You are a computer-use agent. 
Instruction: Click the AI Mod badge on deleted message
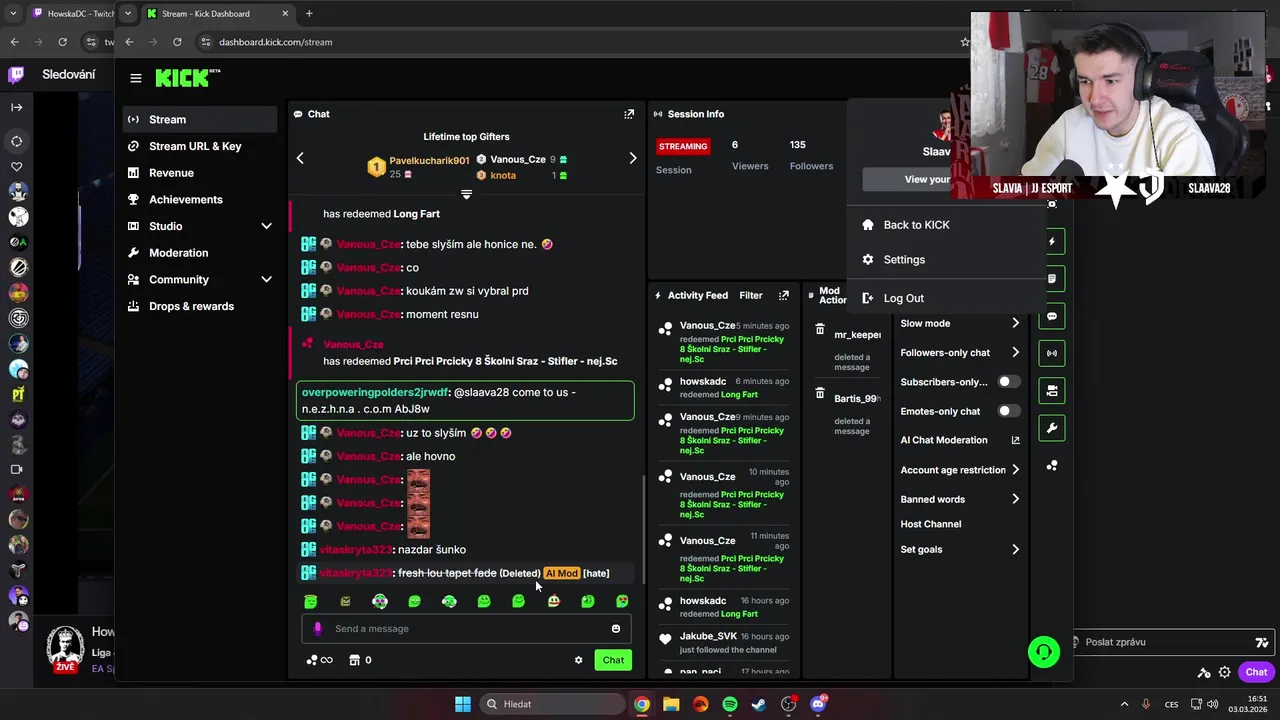pyautogui.click(x=562, y=573)
